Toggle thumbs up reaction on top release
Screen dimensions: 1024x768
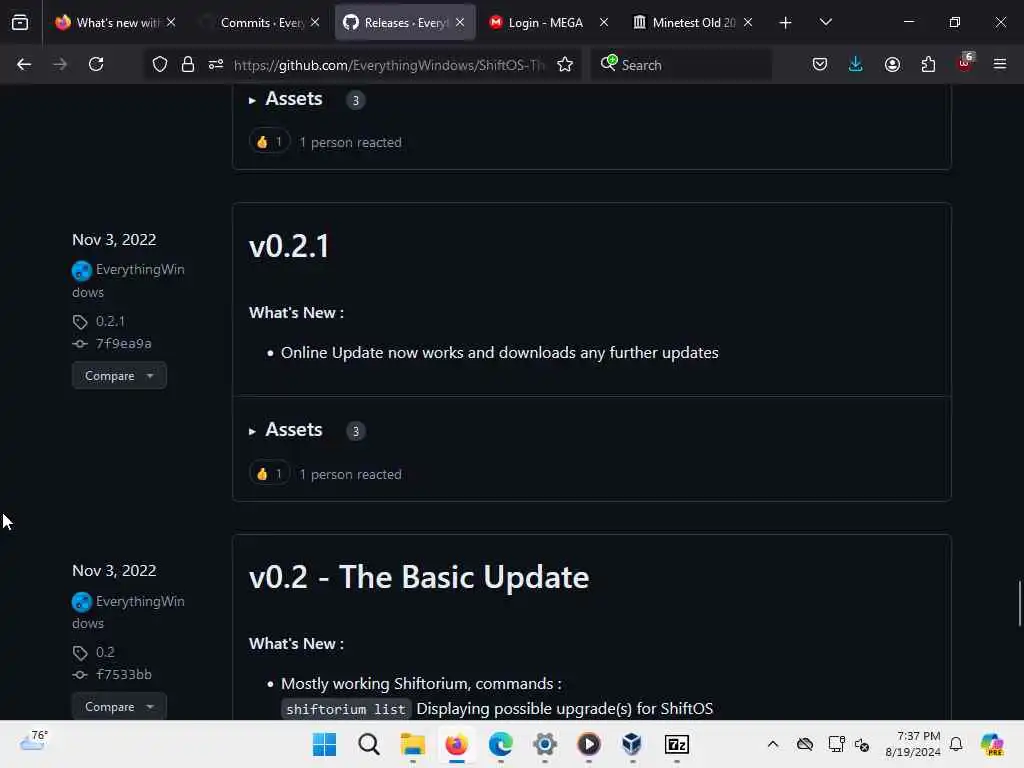[269, 142]
